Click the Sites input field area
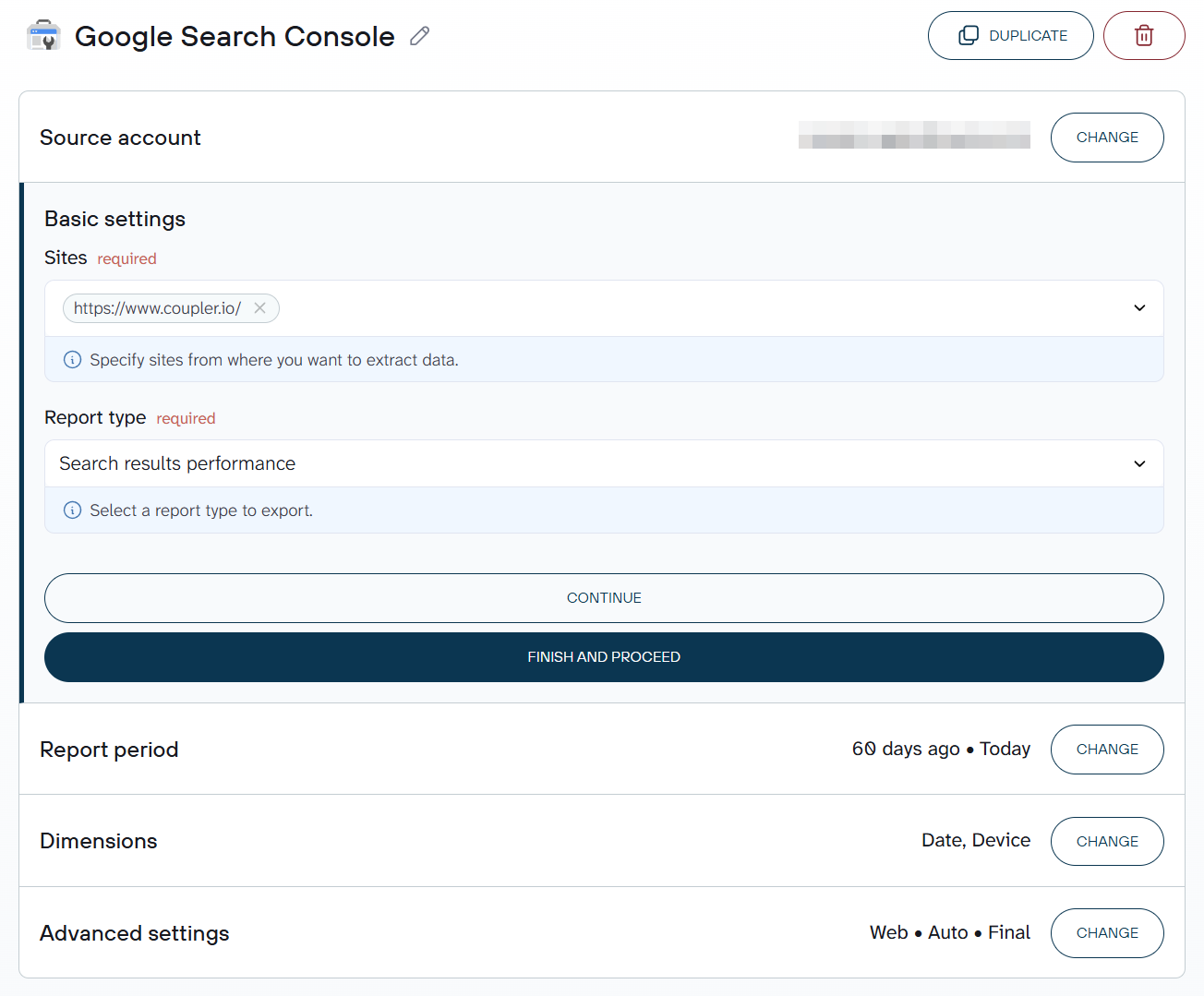Image resolution: width=1204 pixels, height=996 pixels. coord(604,308)
